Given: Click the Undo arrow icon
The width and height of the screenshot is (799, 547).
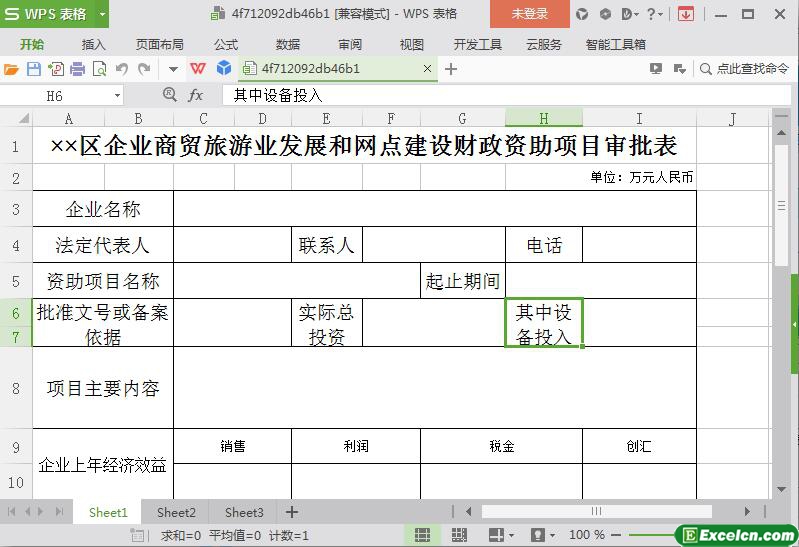Looking at the screenshot, I should 122,69.
